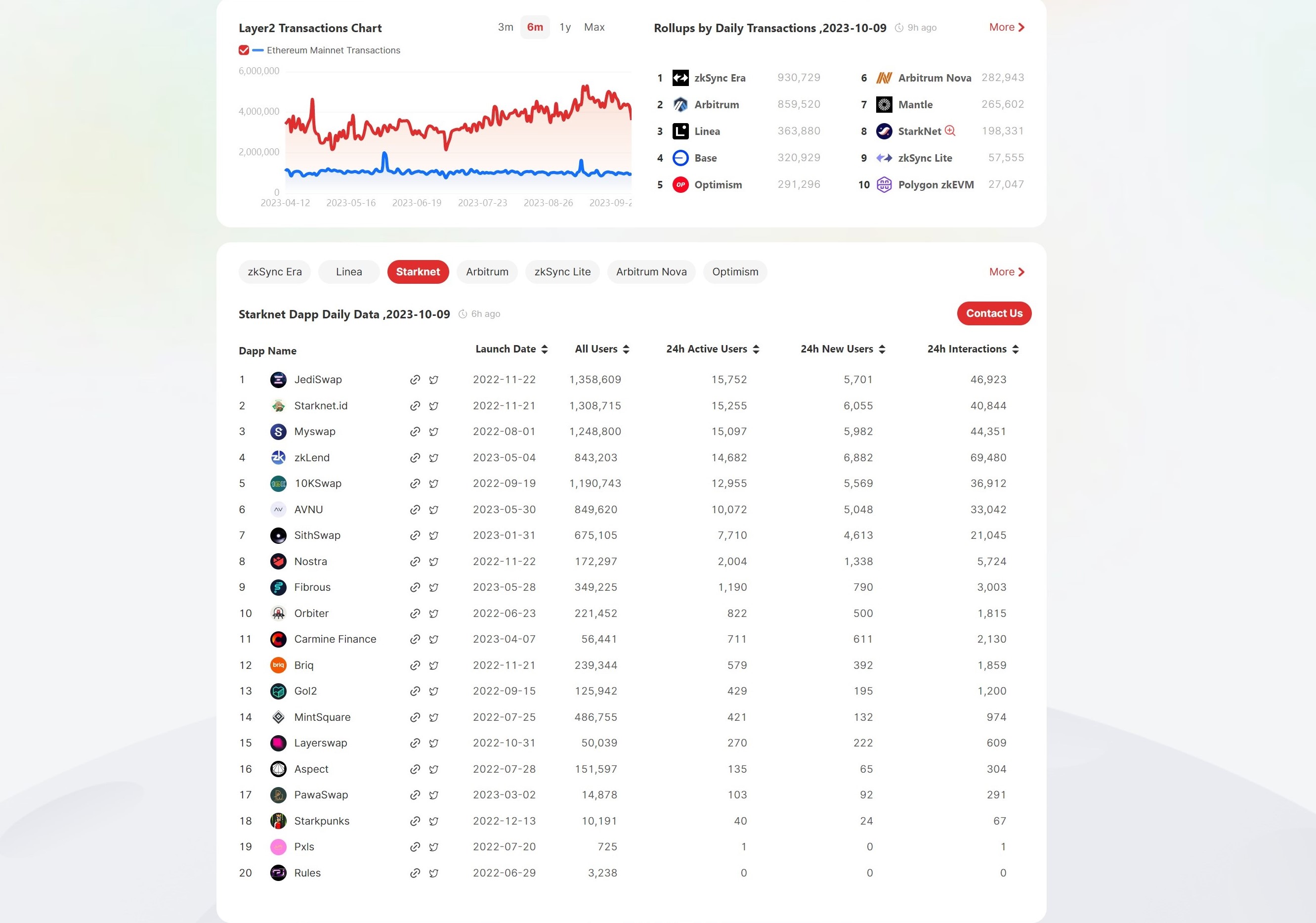Uncheck Ethereum Mainnet Transactions checkbox
Screen dimensions: 1316x923
pyautogui.click(x=244, y=50)
